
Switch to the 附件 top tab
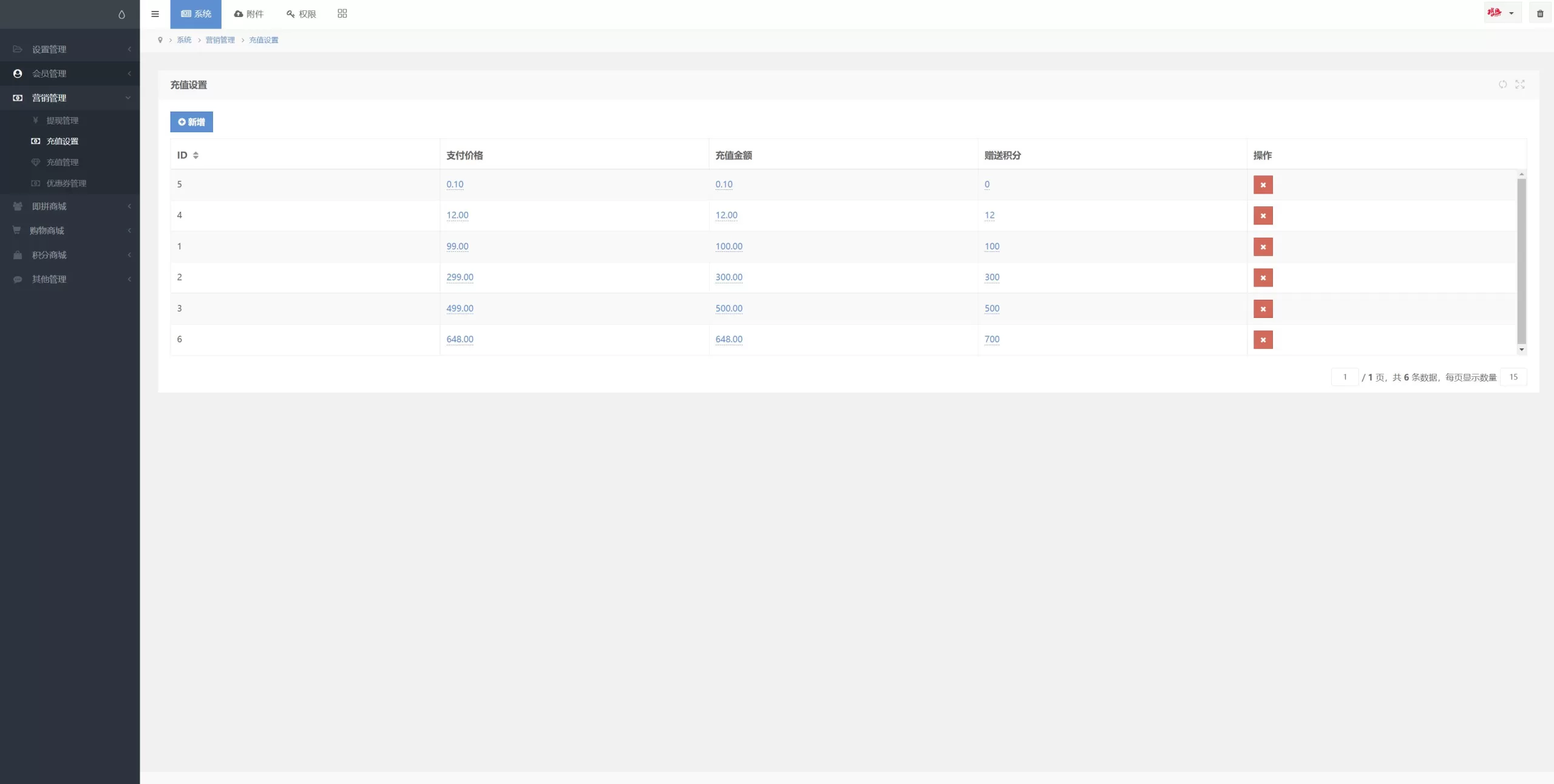(x=249, y=14)
